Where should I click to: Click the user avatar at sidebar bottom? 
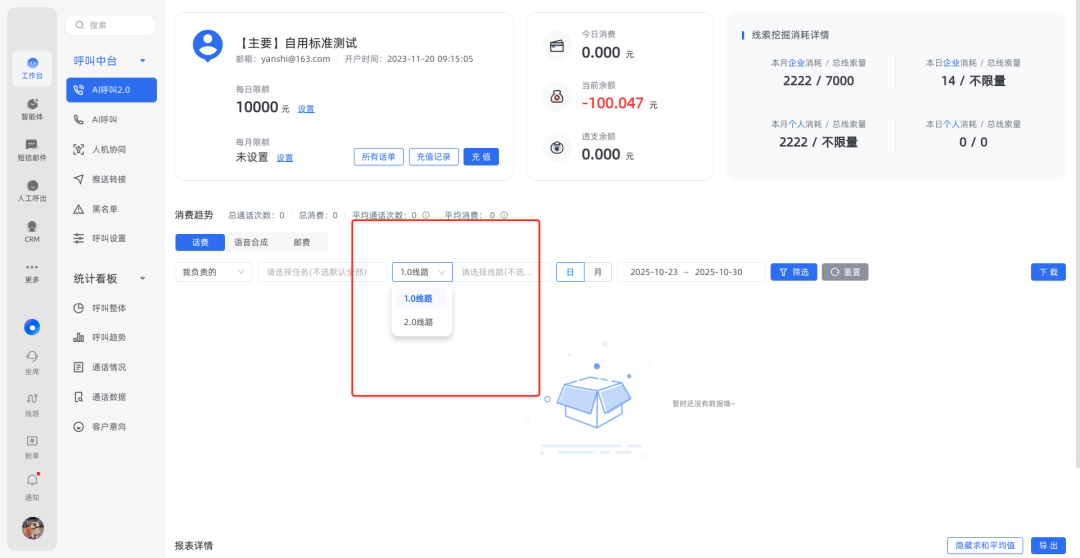tap(32, 528)
